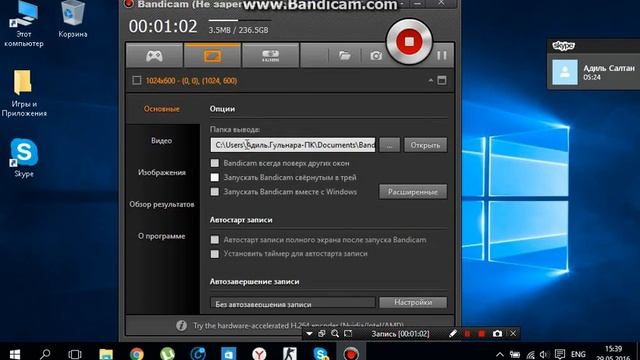The width and height of the screenshot is (640, 360).
Task: Click the camera icon in recording bar
Action: tap(497, 334)
